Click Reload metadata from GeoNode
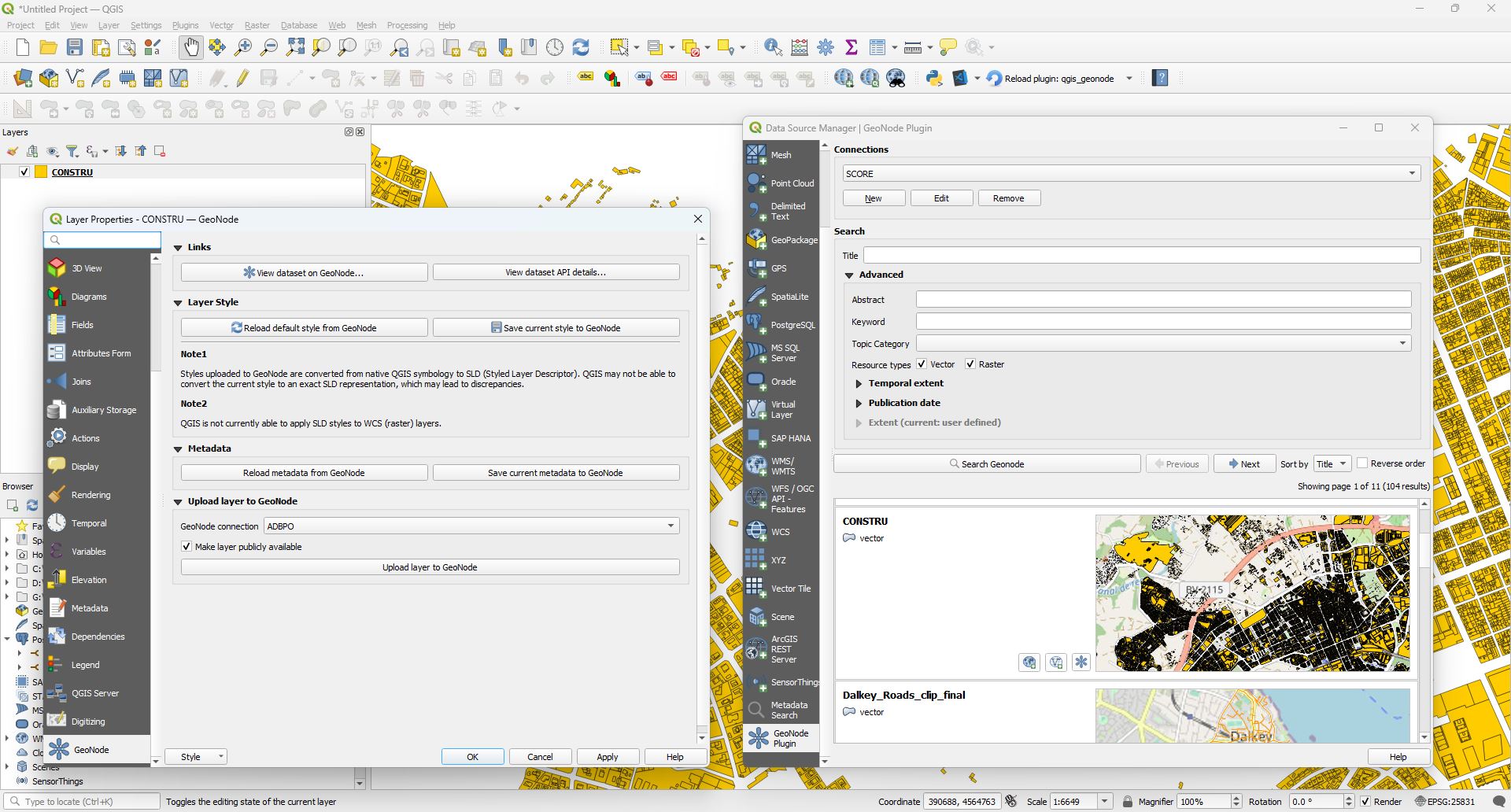Image resolution: width=1511 pixels, height=812 pixels. coord(304,473)
